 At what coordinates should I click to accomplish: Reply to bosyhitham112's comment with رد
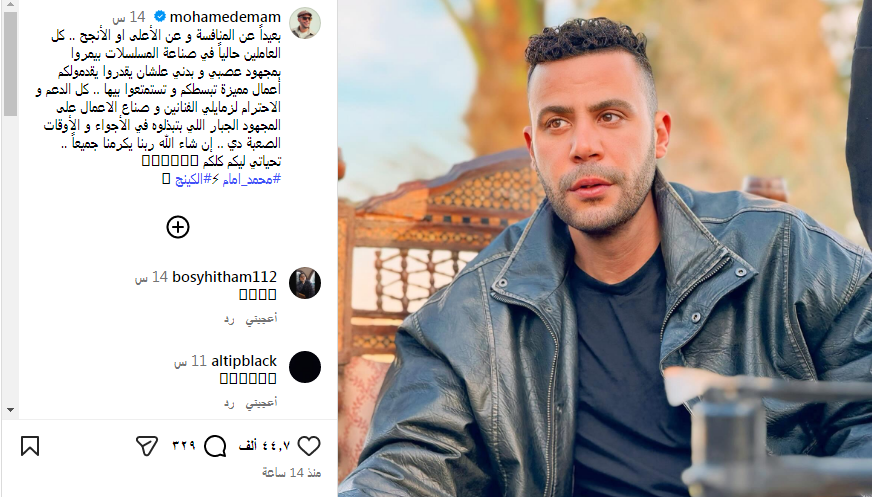(x=229, y=319)
